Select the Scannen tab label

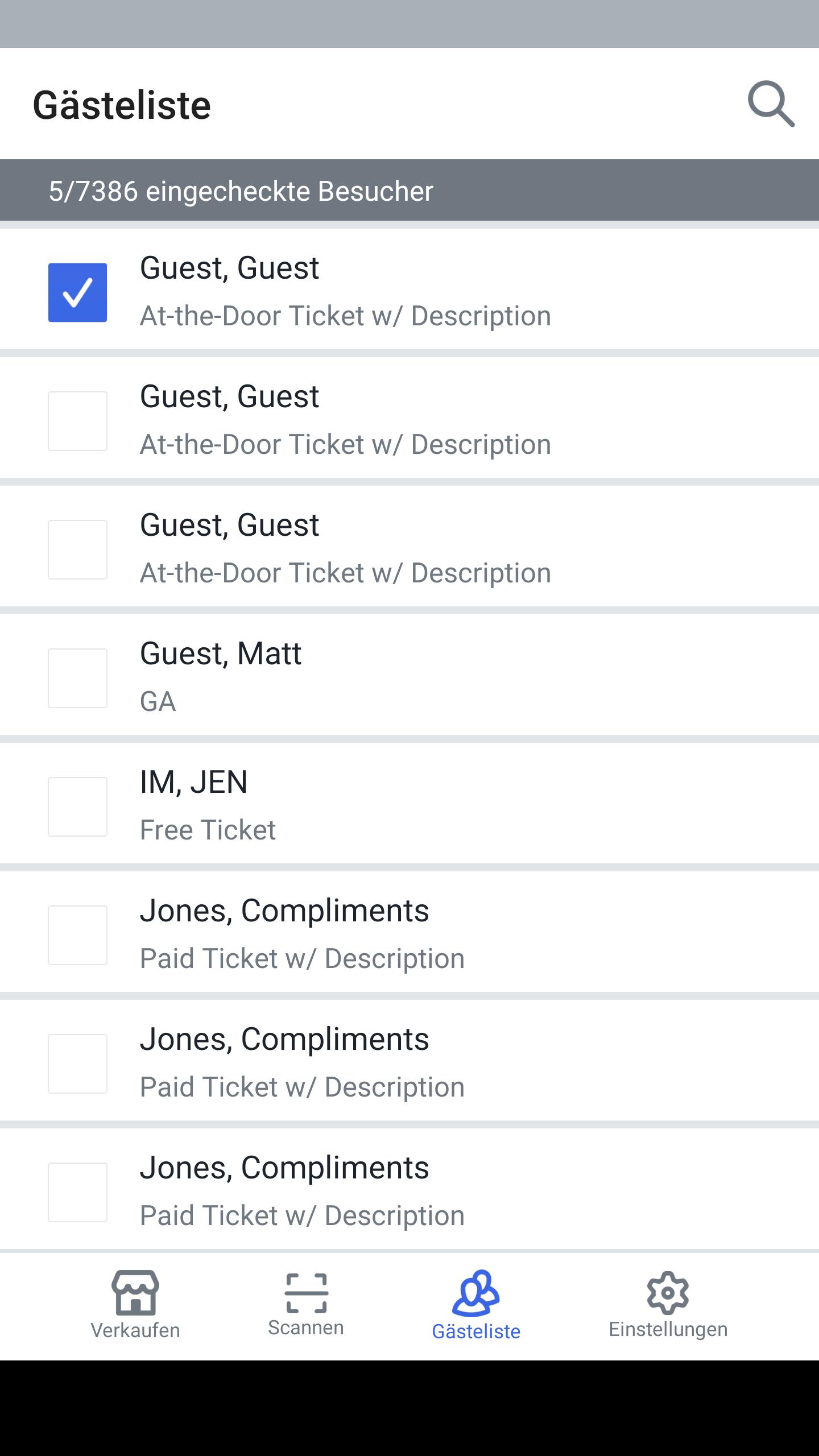(x=306, y=1327)
